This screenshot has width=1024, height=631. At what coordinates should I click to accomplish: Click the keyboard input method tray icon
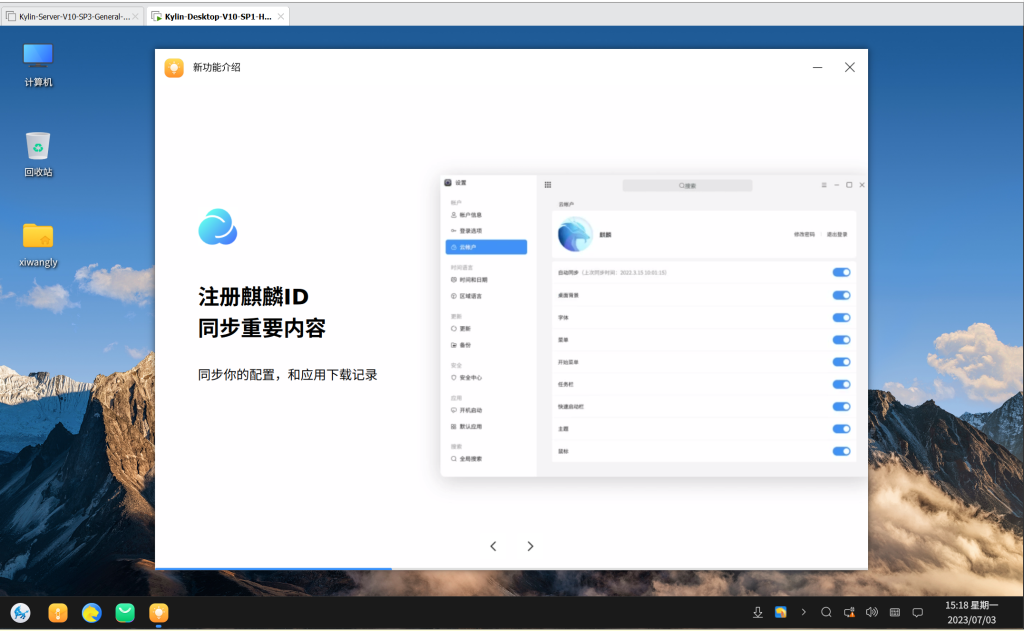click(895, 613)
